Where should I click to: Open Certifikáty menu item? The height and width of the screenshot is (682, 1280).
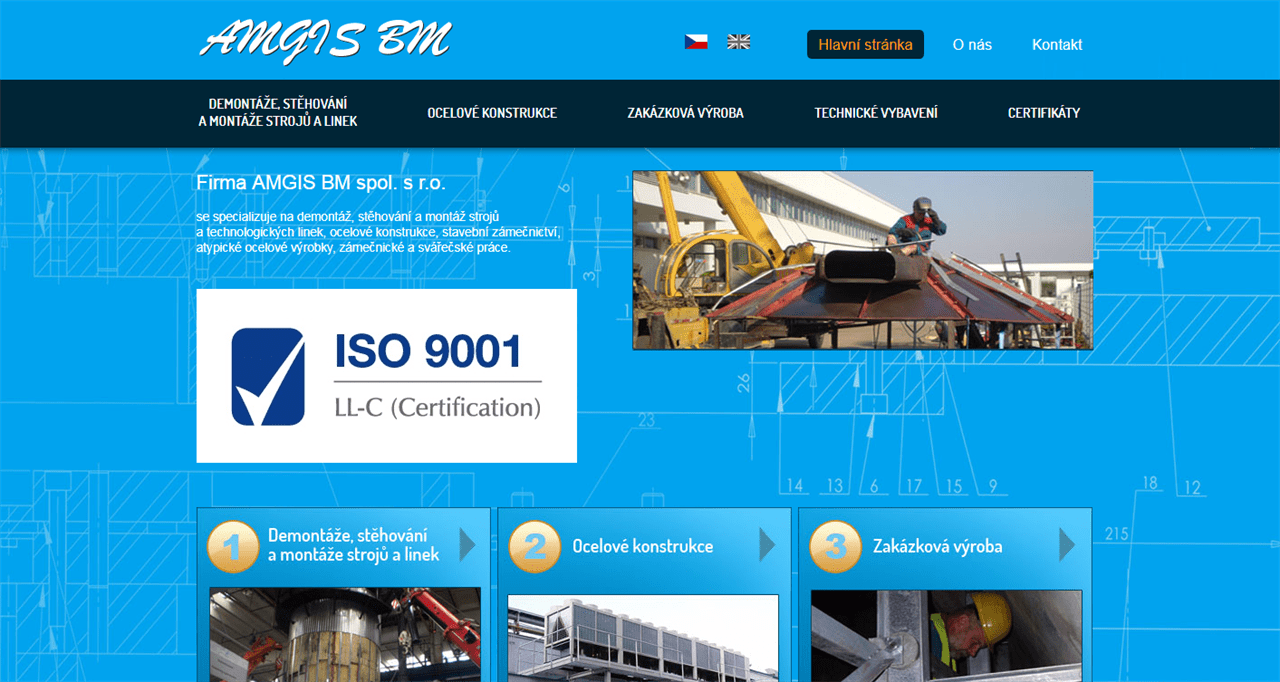click(1044, 113)
